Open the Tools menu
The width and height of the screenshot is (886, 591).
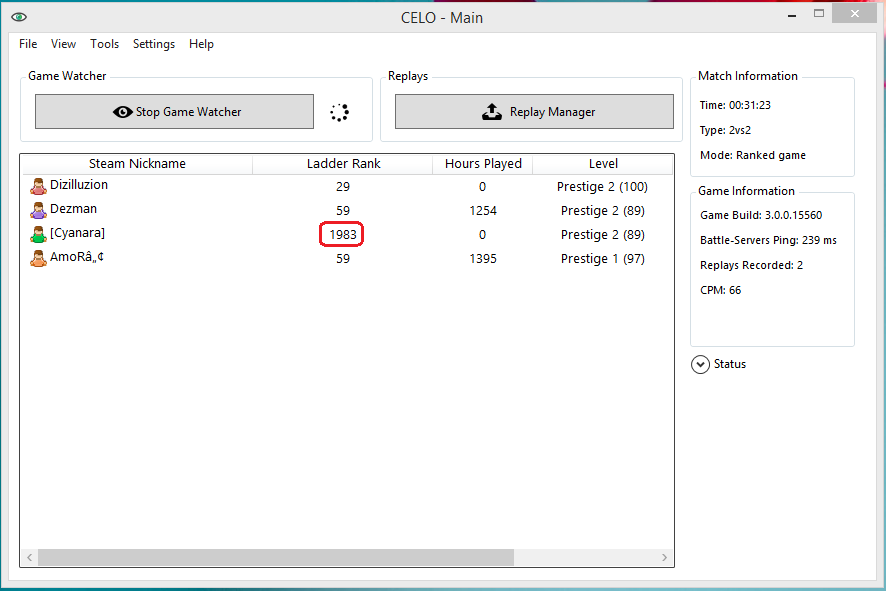point(104,44)
